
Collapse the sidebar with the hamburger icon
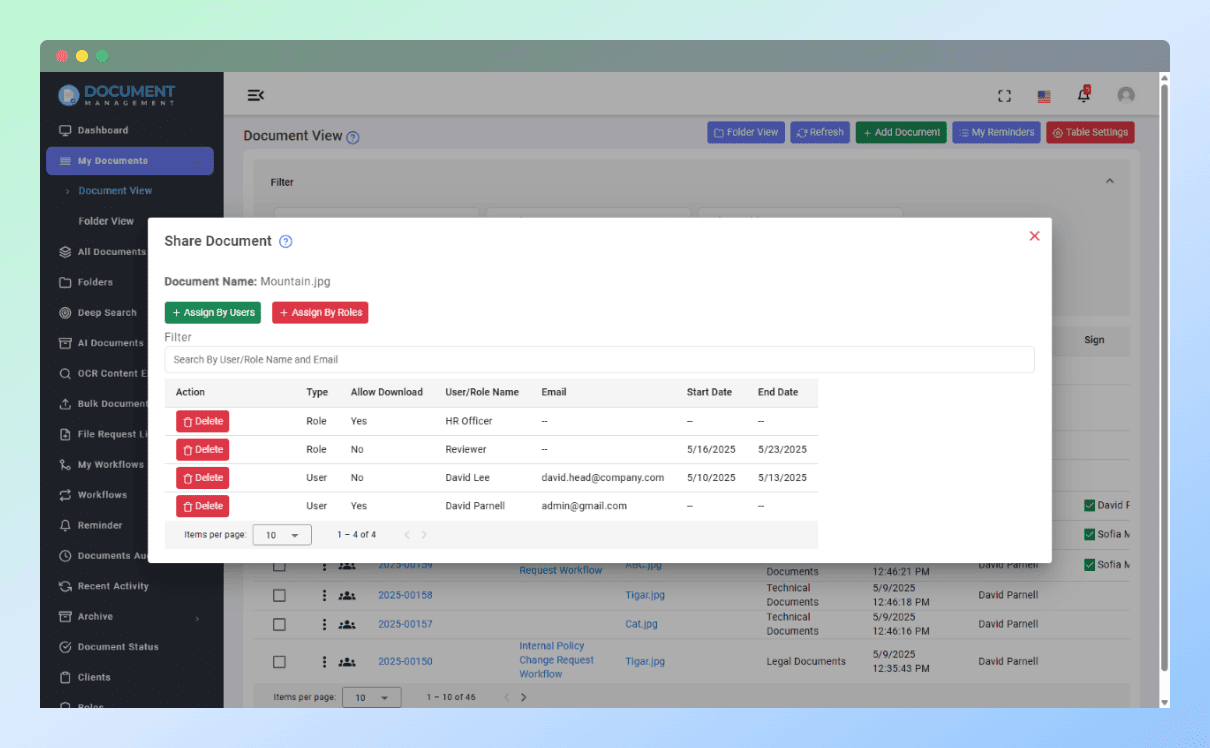pyautogui.click(x=255, y=94)
